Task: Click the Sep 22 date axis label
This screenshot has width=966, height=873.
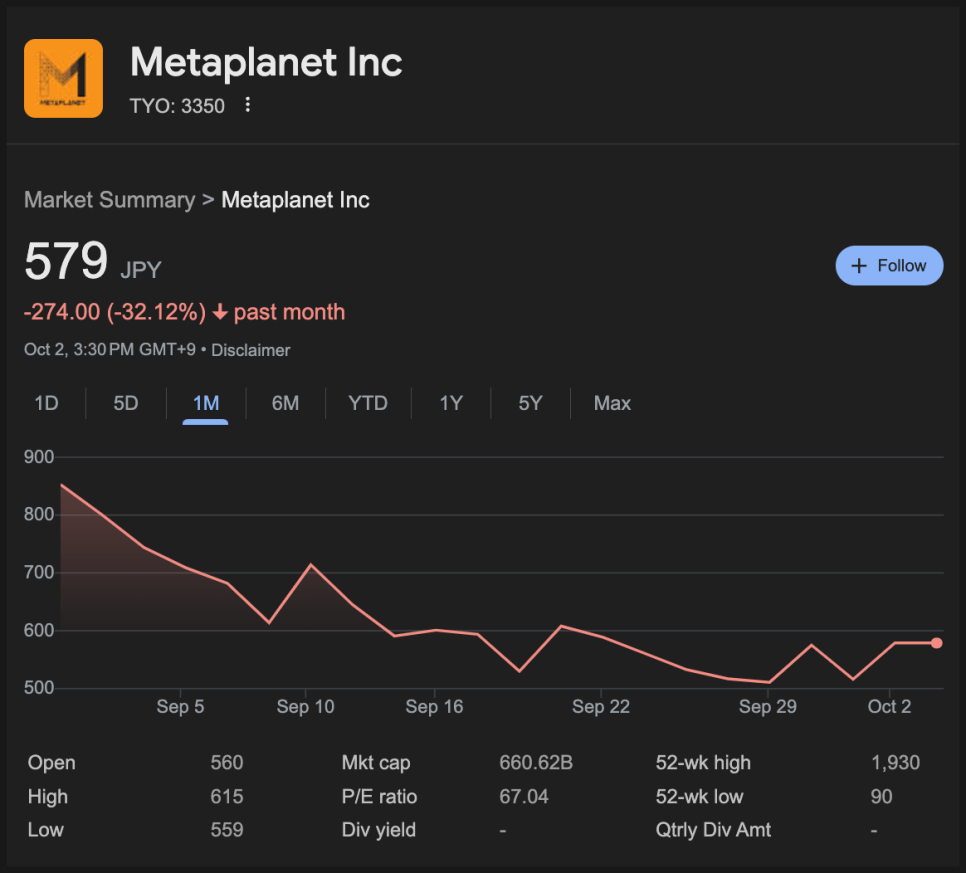Action: (x=601, y=707)
